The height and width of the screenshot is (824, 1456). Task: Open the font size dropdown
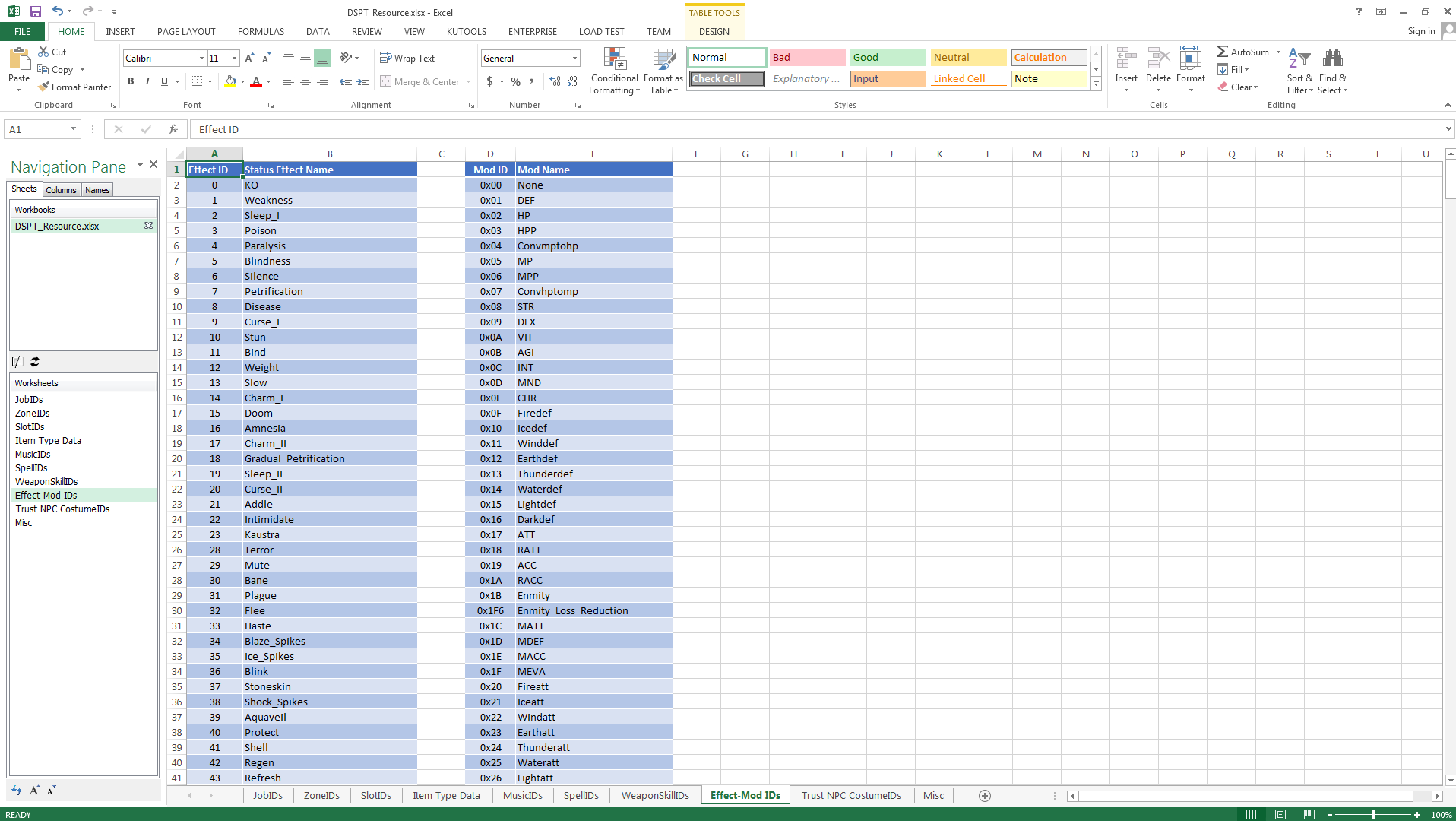[x=235, y=59]
